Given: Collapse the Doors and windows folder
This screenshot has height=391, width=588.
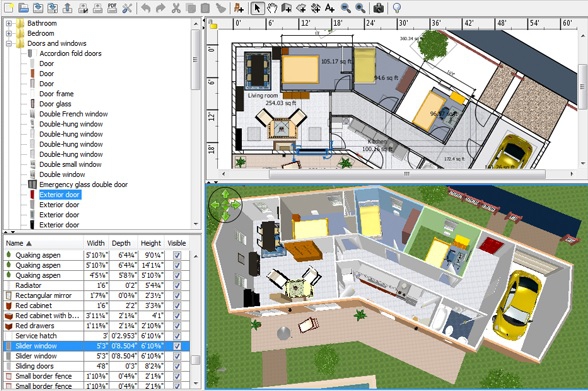Looking at the screenshot, I should coord(9,43).
